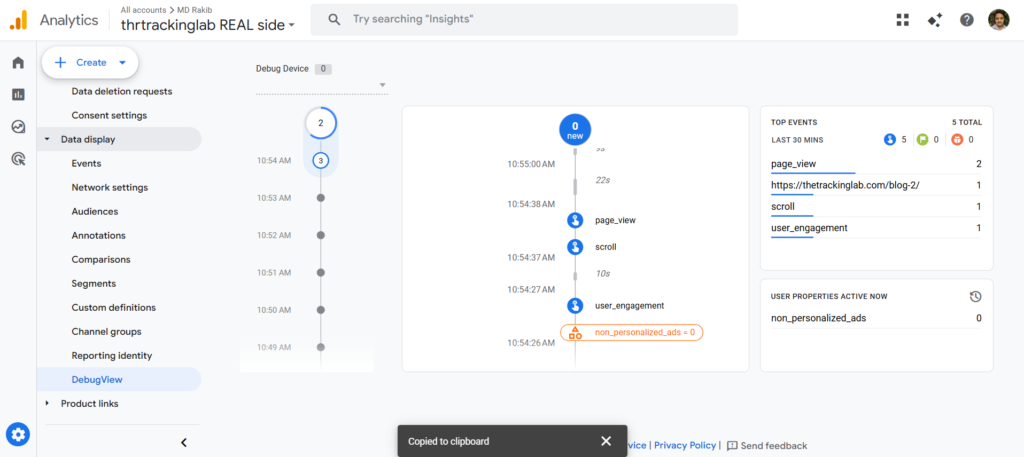Click the non_personalized_ads = 0 pill
The height and width of the screenshot is (457, 1024).
click(x=632, y=332)
